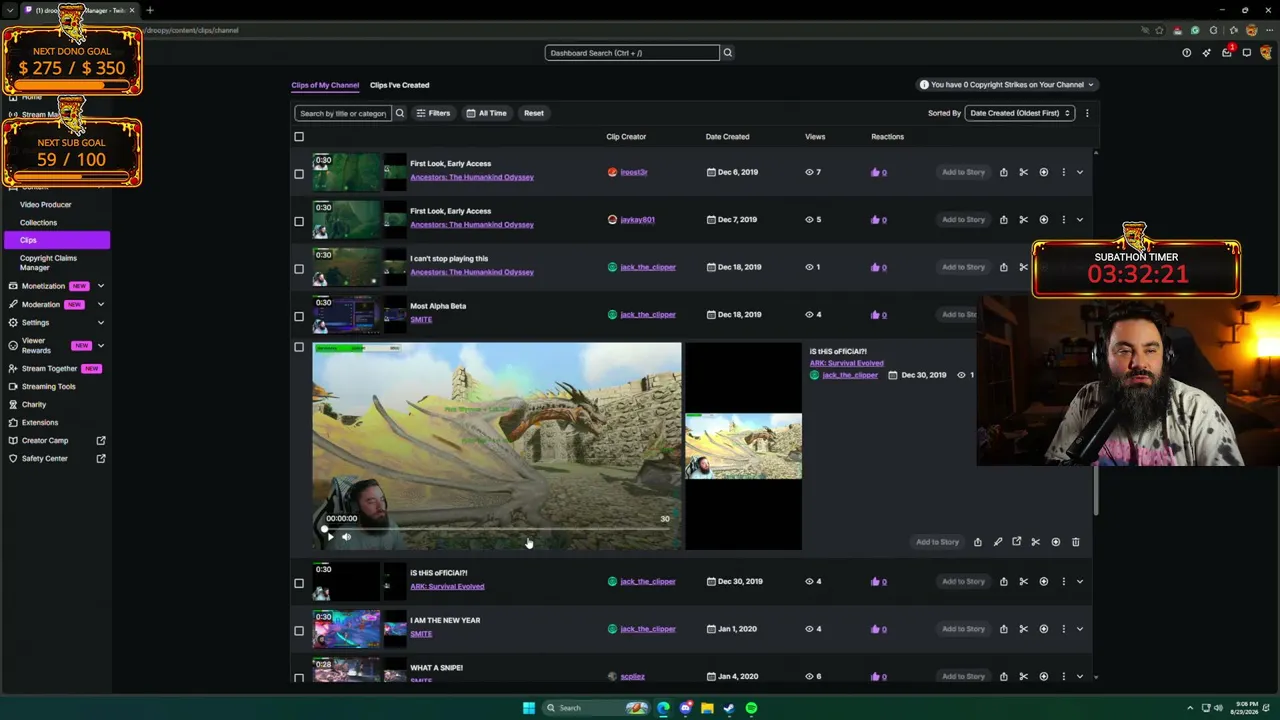Click the circled plus on irooot3r's clip
The height and width of the screenshot is (720, 1280).
1043,172
